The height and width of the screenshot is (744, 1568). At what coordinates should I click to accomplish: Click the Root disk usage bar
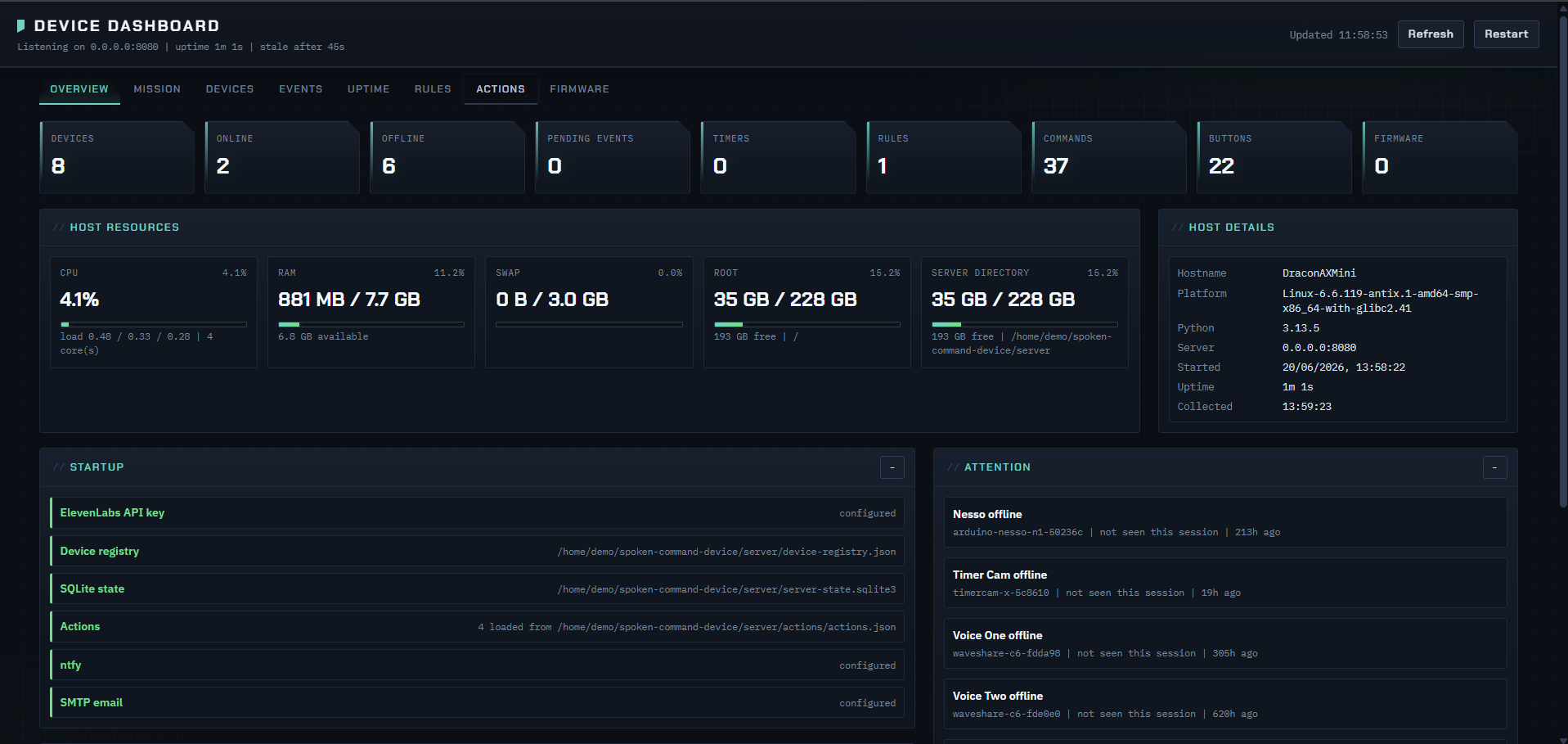807,324
